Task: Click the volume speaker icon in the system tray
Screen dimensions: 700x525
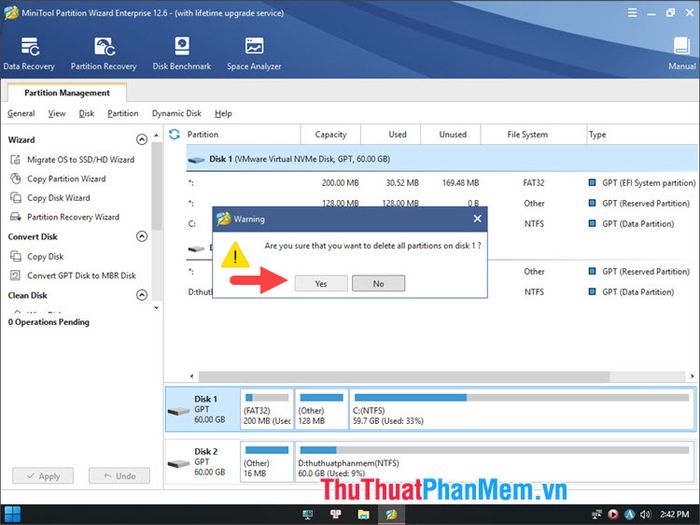Action: (x=646, y=514)
